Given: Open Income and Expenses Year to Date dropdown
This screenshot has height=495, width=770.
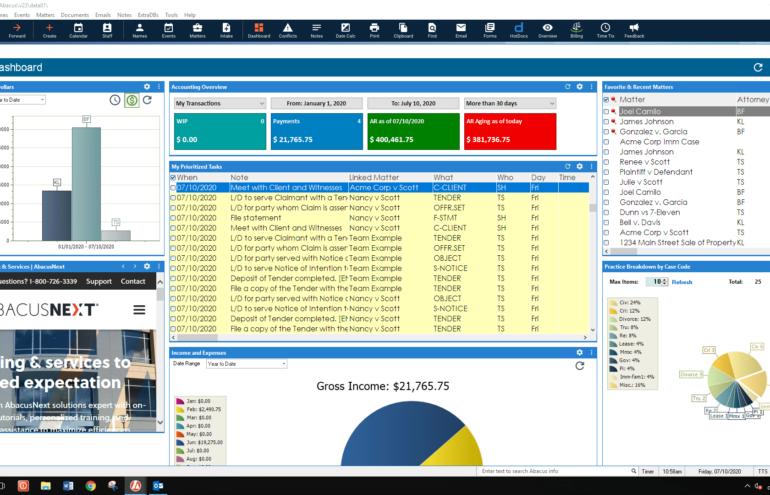Looking at the screenshot, I should click(247, 364).
